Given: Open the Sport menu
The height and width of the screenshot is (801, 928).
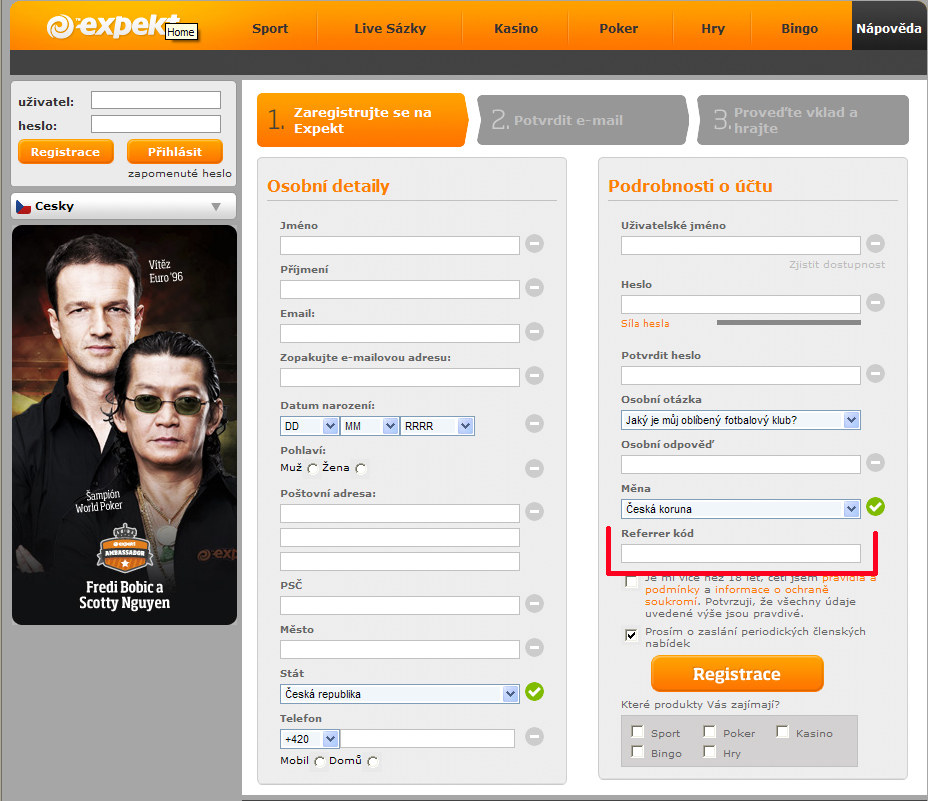Looking at the screenshot, I should click(270, 28).
